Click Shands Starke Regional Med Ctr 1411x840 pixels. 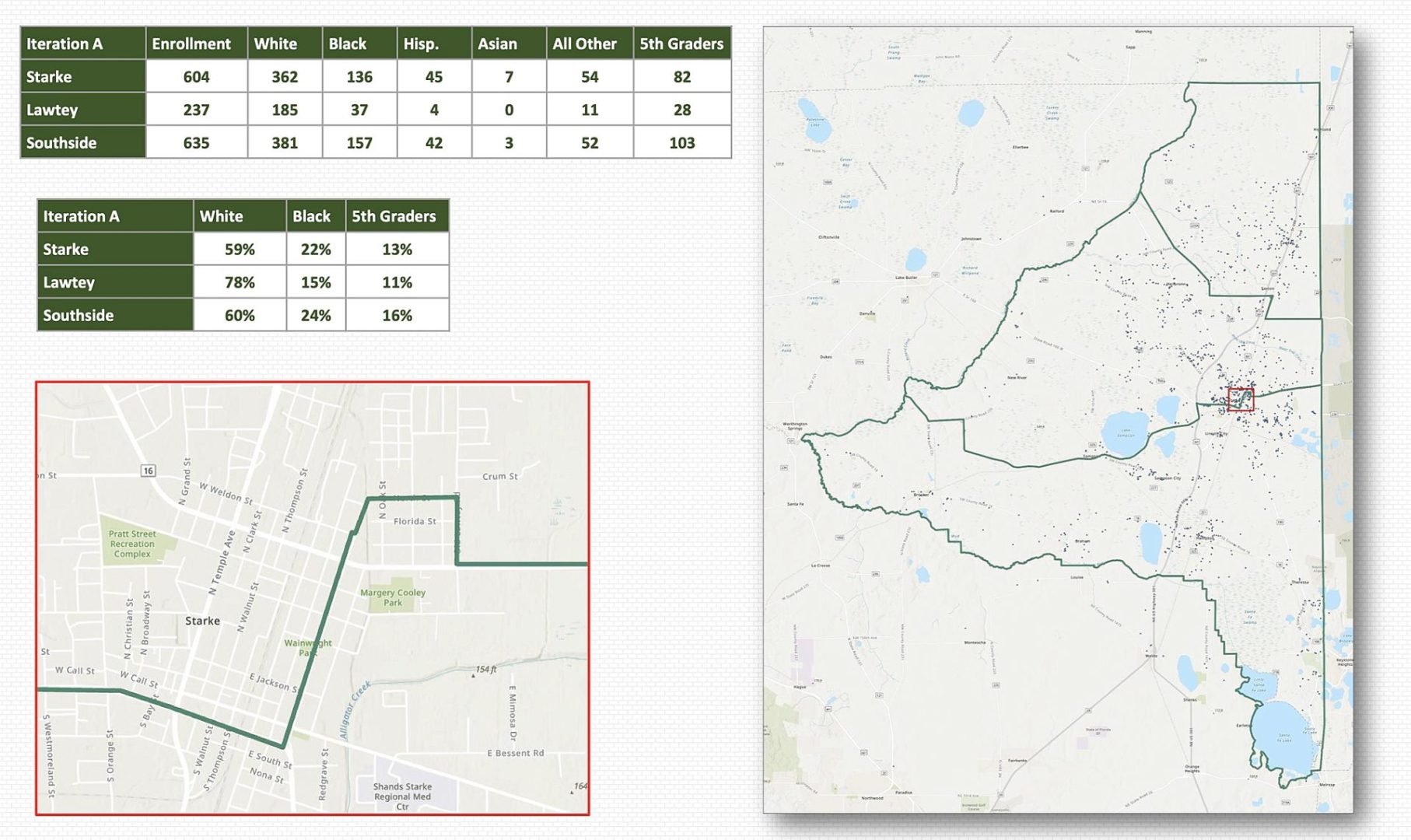point(402,796)
